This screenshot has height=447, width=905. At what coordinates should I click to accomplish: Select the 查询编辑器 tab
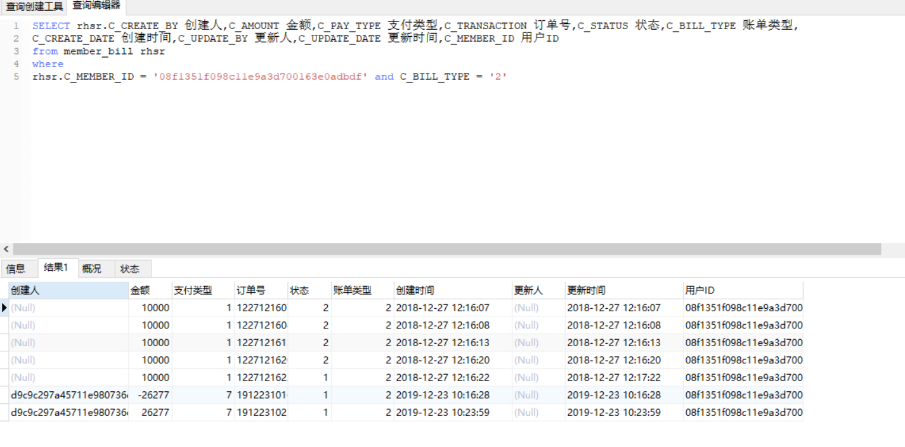pos(97,7)
